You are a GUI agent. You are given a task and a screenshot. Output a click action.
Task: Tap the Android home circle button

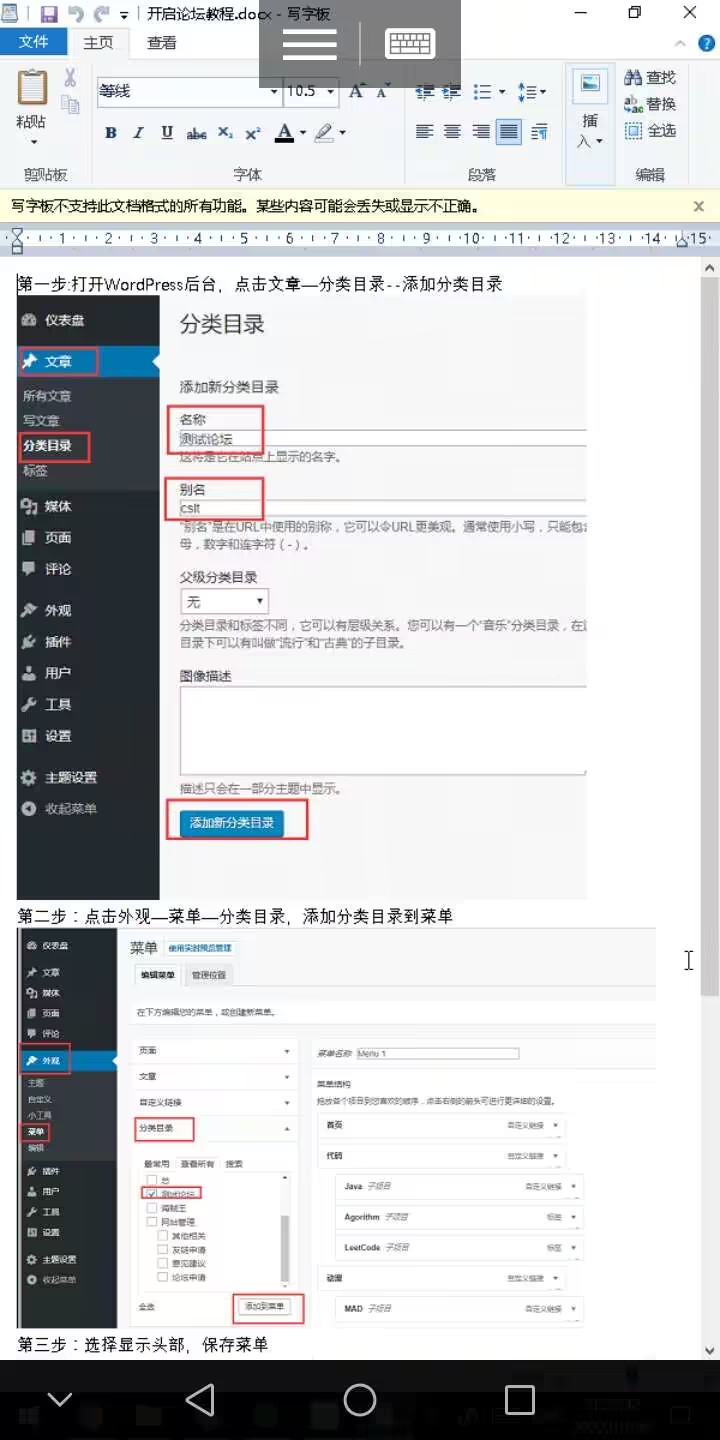pyautogui.click(x=360, y=1399)
